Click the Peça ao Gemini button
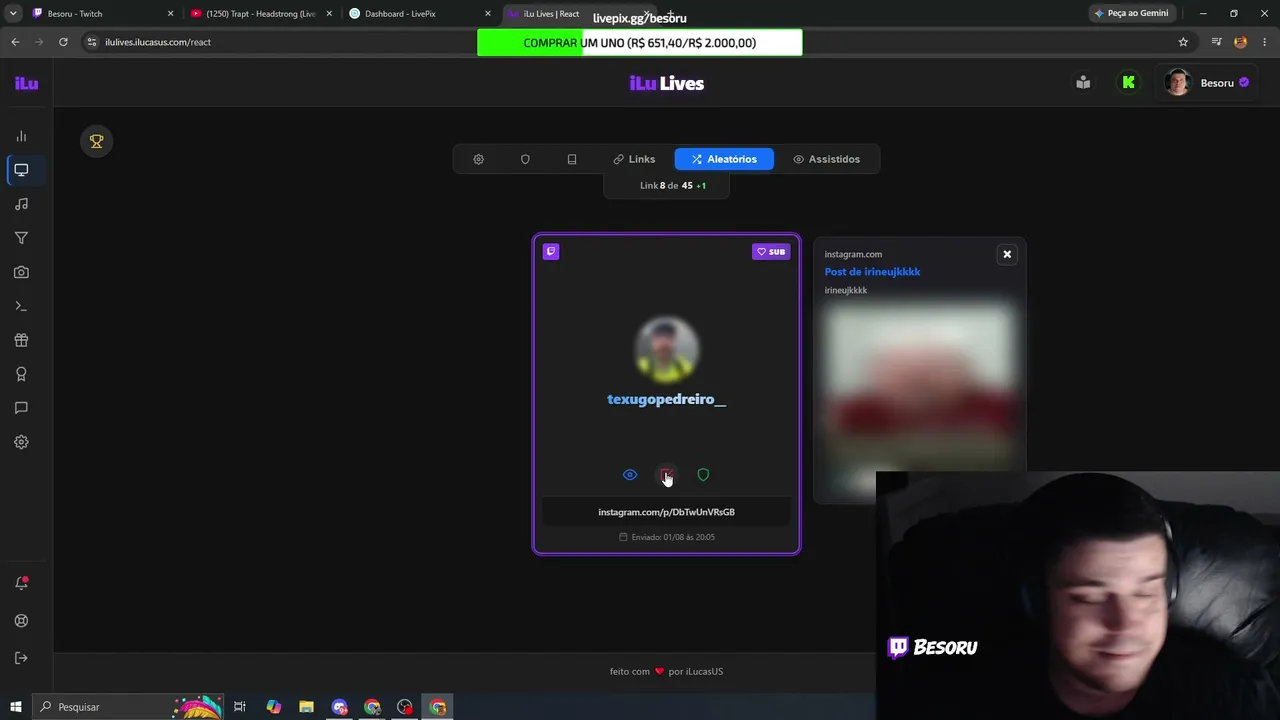The width and height of the screenshot is (1280, 720). 1131,14
